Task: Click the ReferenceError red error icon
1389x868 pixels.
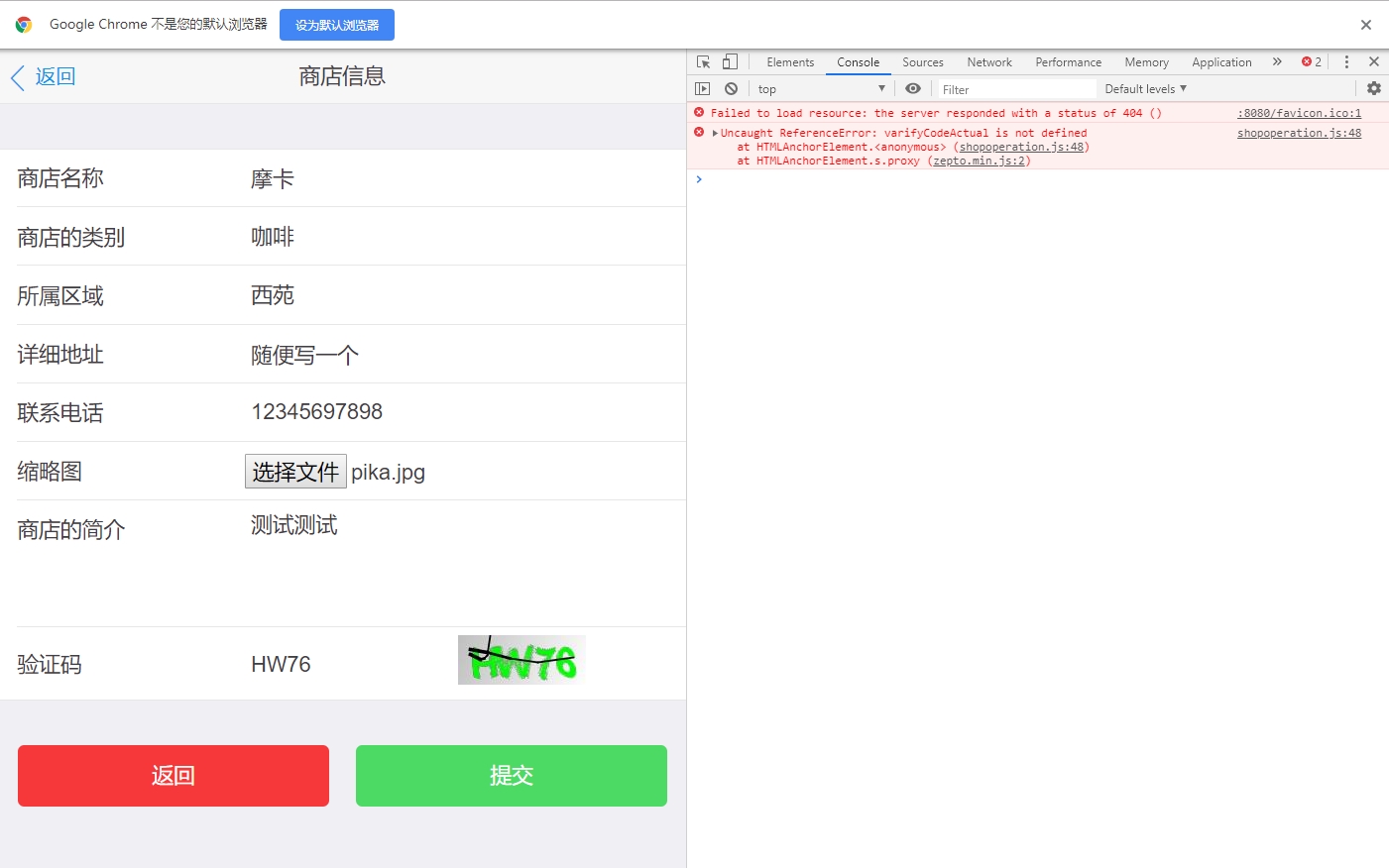Action: pyautogui.click(x=699, y=133)
